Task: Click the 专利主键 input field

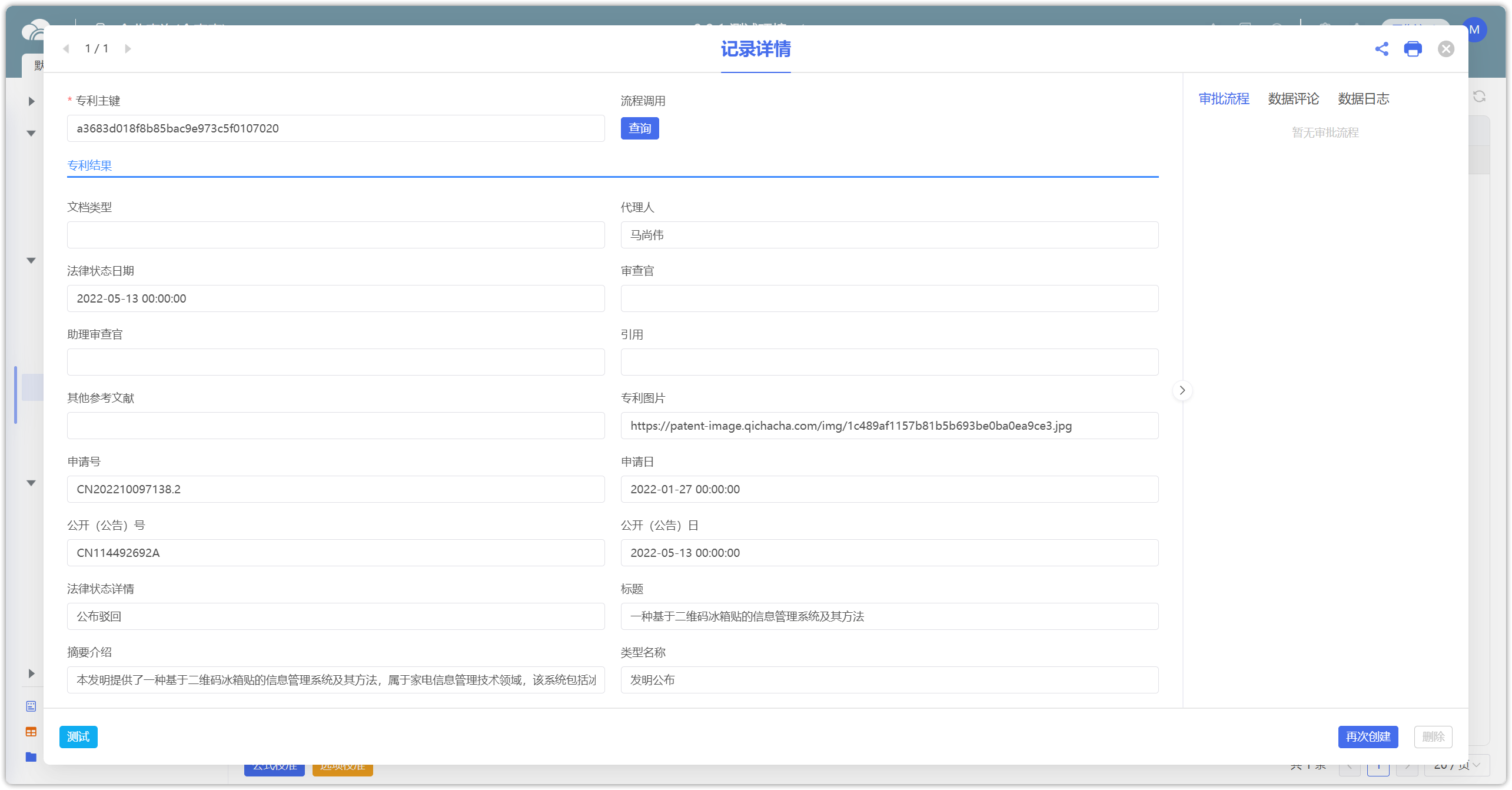Action: pyautogui.click(x=335, y=128)
